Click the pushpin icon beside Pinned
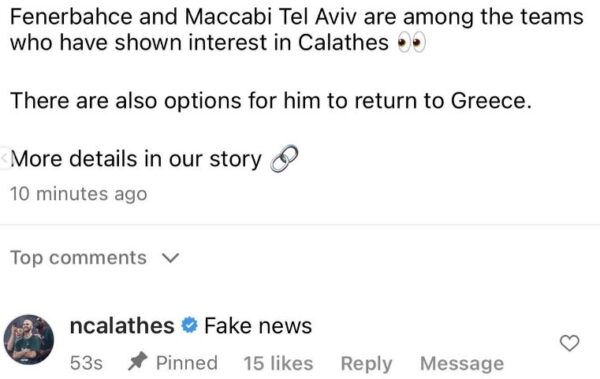Viewport: 600px width, 379px height. click(138, 361)
